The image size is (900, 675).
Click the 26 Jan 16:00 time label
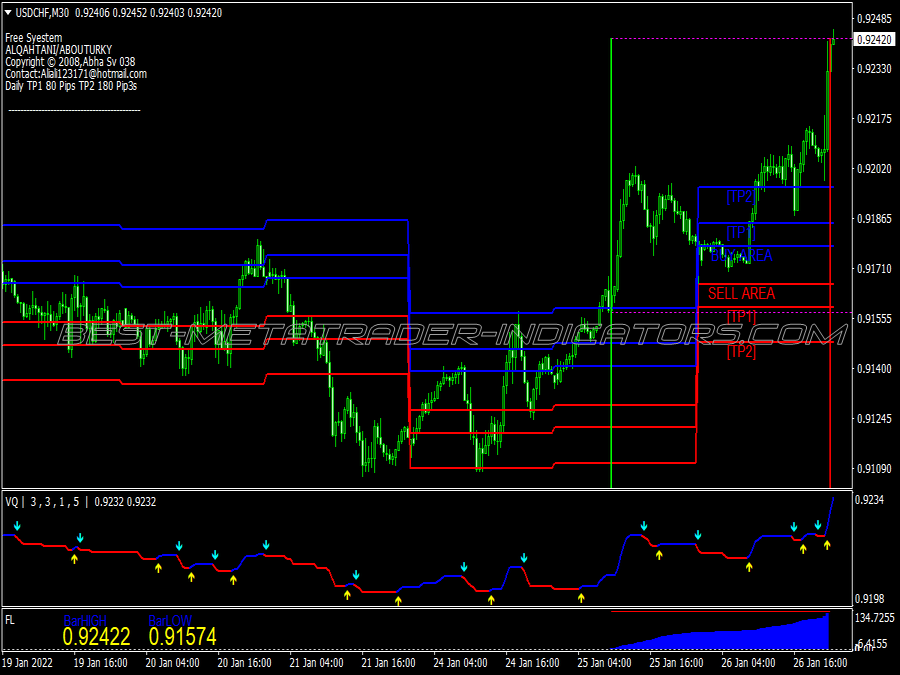[820, 662]
